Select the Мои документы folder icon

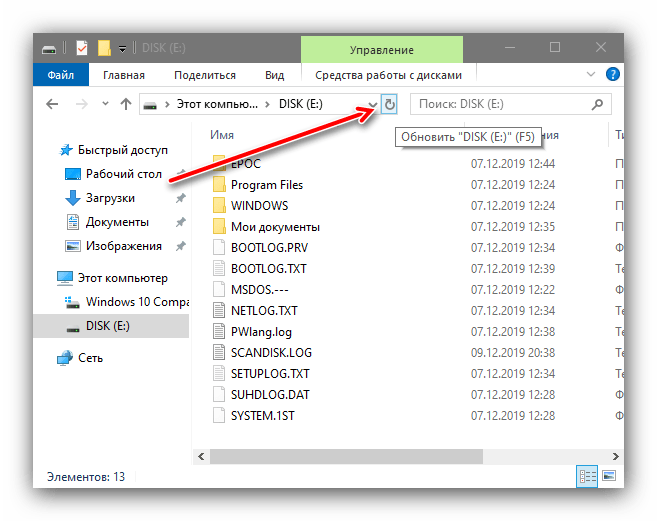[219, 226]
